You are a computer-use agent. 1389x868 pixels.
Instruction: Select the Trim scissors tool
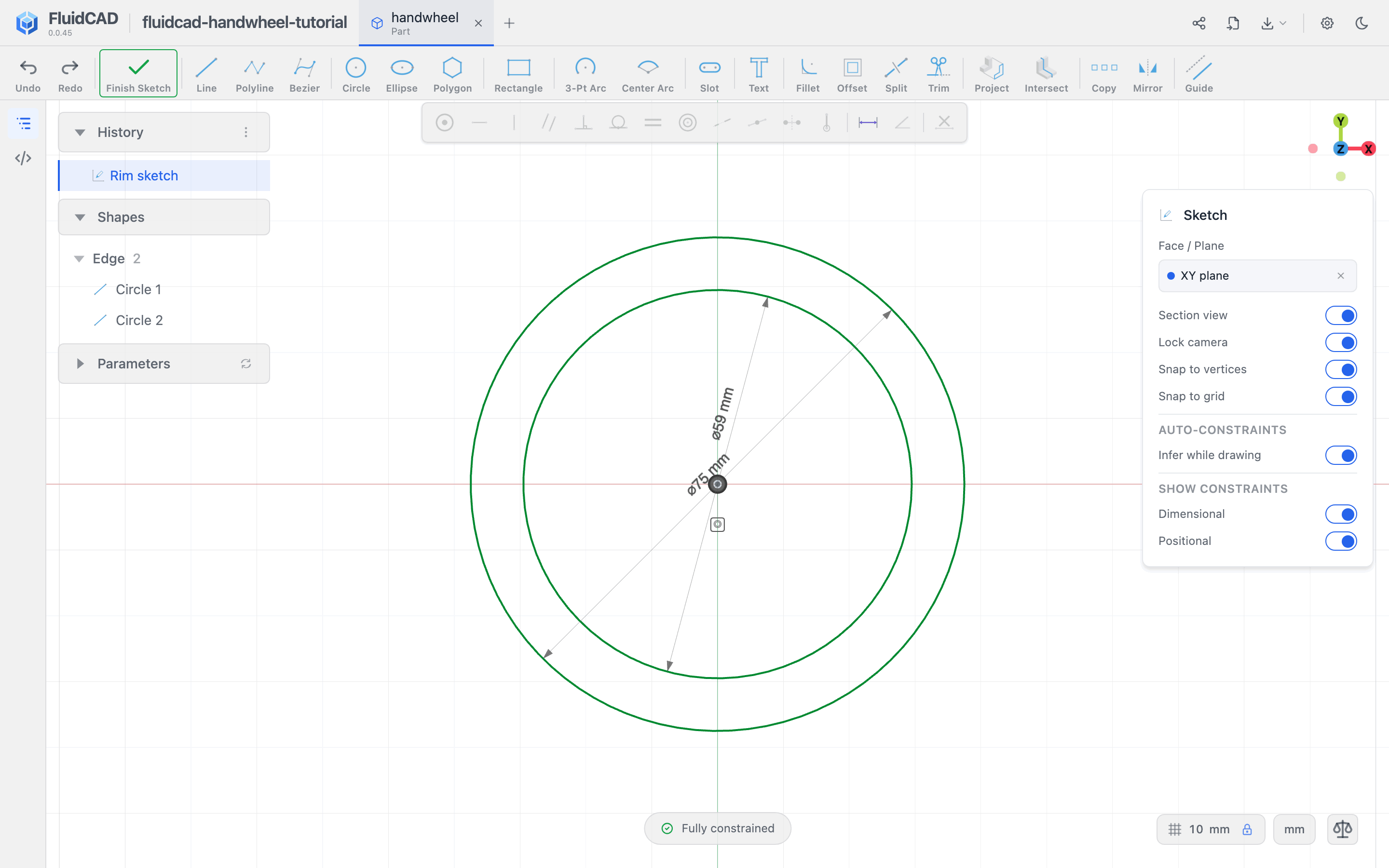tap(939, 74)
